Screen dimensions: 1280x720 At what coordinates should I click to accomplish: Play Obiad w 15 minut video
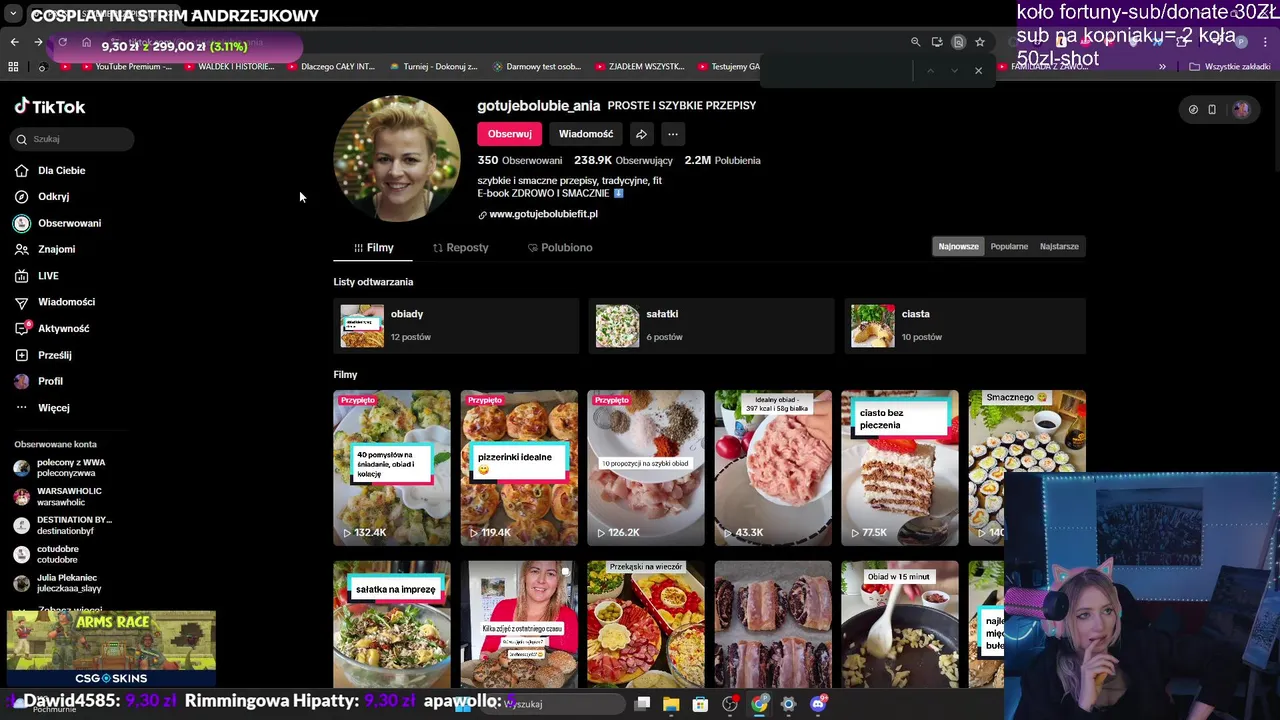[x=900, y=624]
